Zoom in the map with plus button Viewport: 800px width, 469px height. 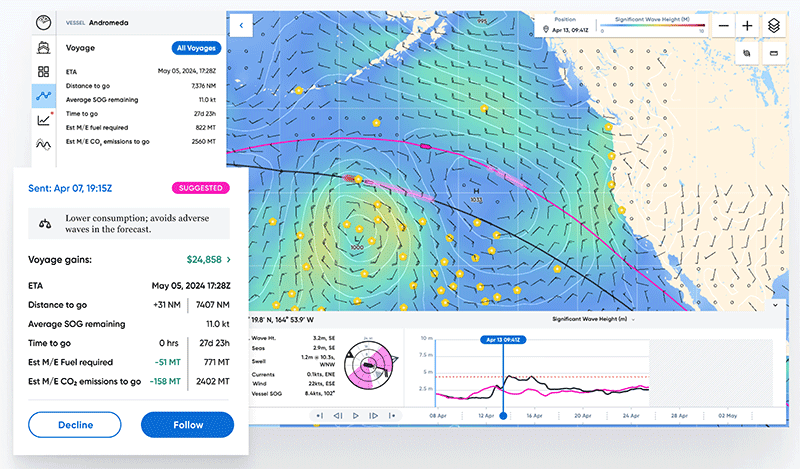tap(747, 25)
